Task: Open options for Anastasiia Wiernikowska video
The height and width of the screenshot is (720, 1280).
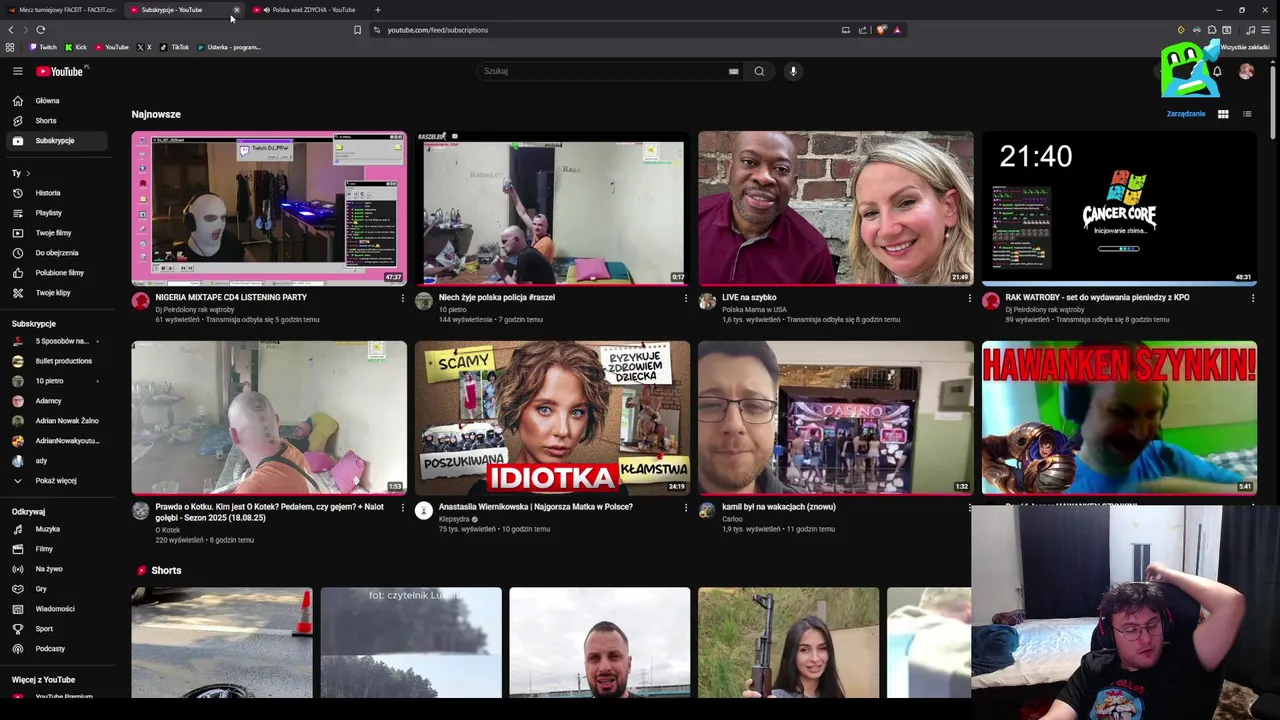Action: (686, 508)
